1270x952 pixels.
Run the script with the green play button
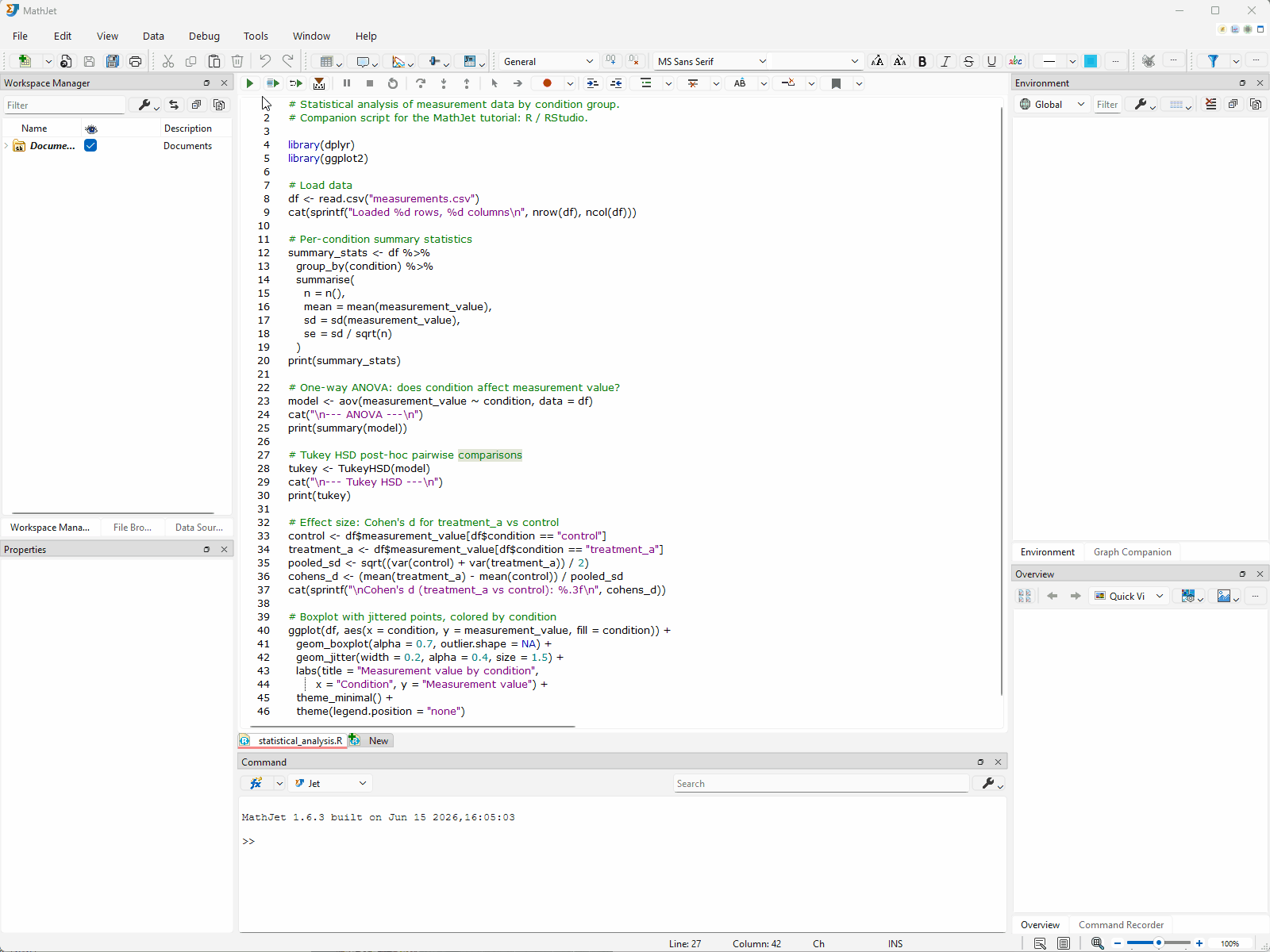click(x=250, y=83)
